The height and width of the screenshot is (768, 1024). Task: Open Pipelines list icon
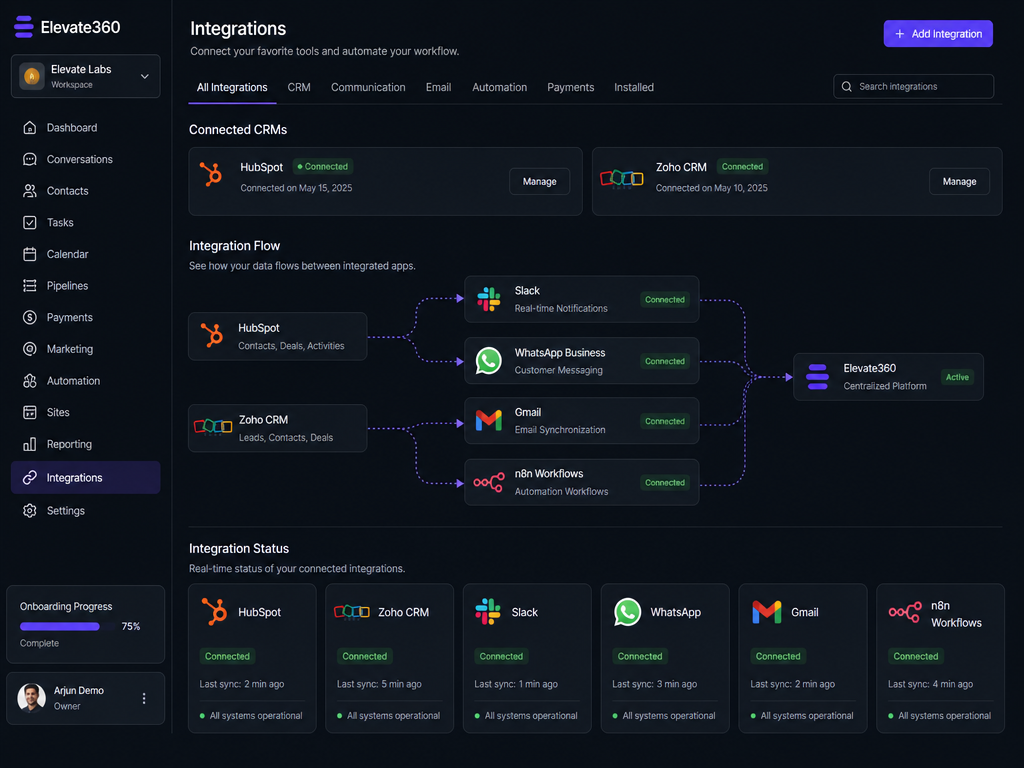29,285
